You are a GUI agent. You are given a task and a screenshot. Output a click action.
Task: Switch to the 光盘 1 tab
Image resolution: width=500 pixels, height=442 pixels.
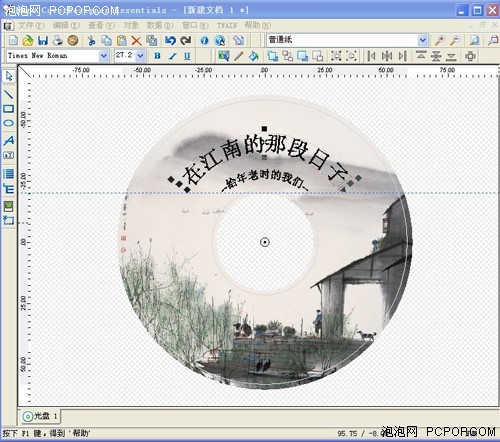40,416
